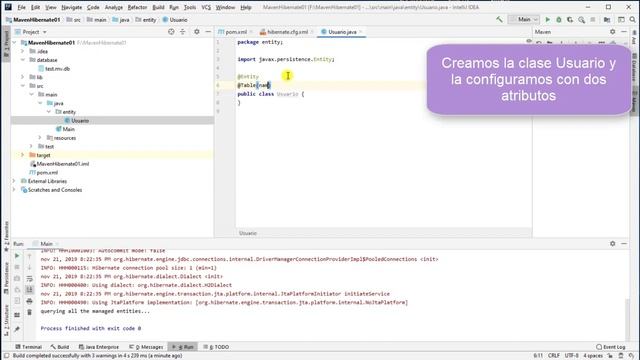This screenshot has height=360, width=640.
Task: Open the Messages tool window
Action: (146, 347)
